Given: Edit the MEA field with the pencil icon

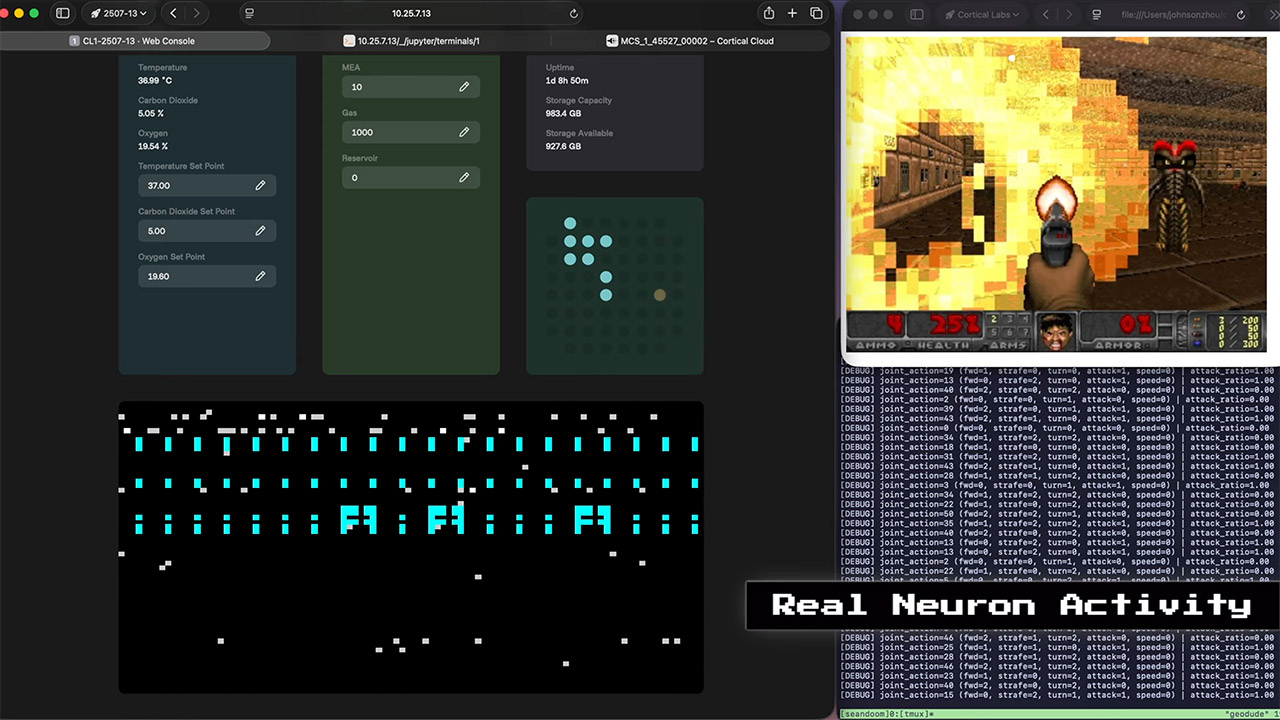Looking at the screenshot, I should 464,87.
